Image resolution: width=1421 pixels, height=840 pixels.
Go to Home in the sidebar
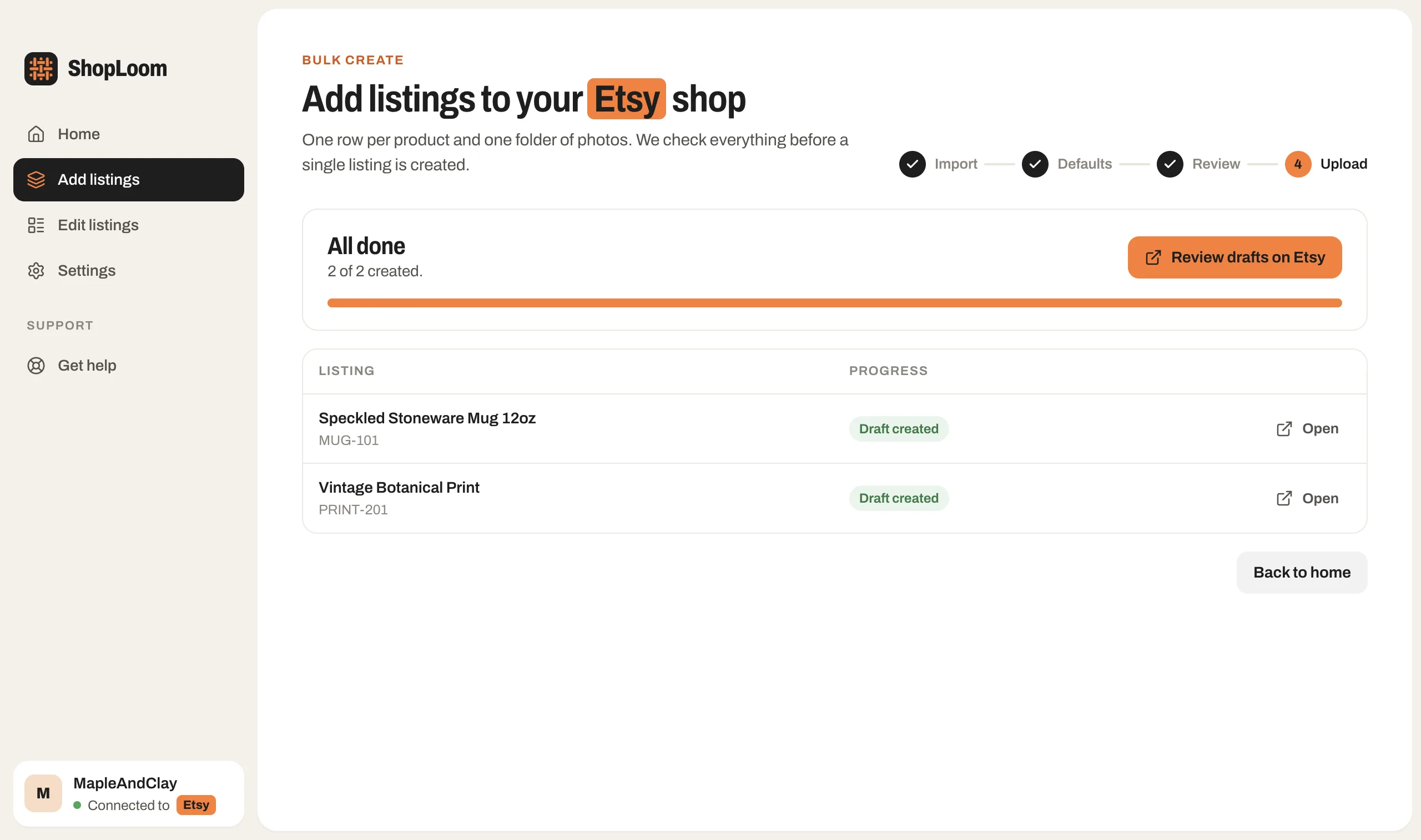coord(129,134)
